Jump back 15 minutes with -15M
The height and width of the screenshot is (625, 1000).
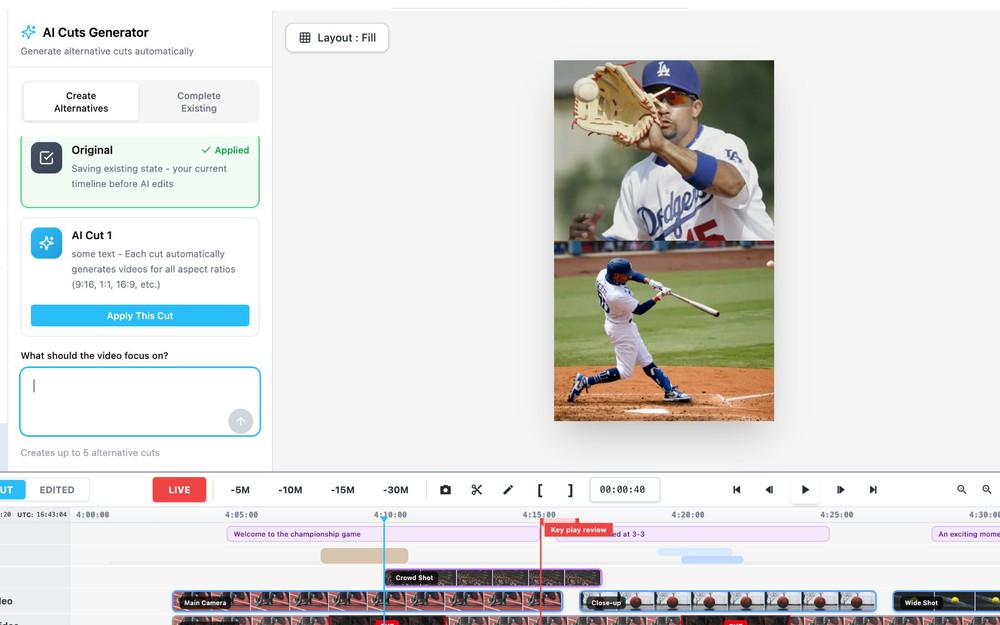click(x=342, y=490)
